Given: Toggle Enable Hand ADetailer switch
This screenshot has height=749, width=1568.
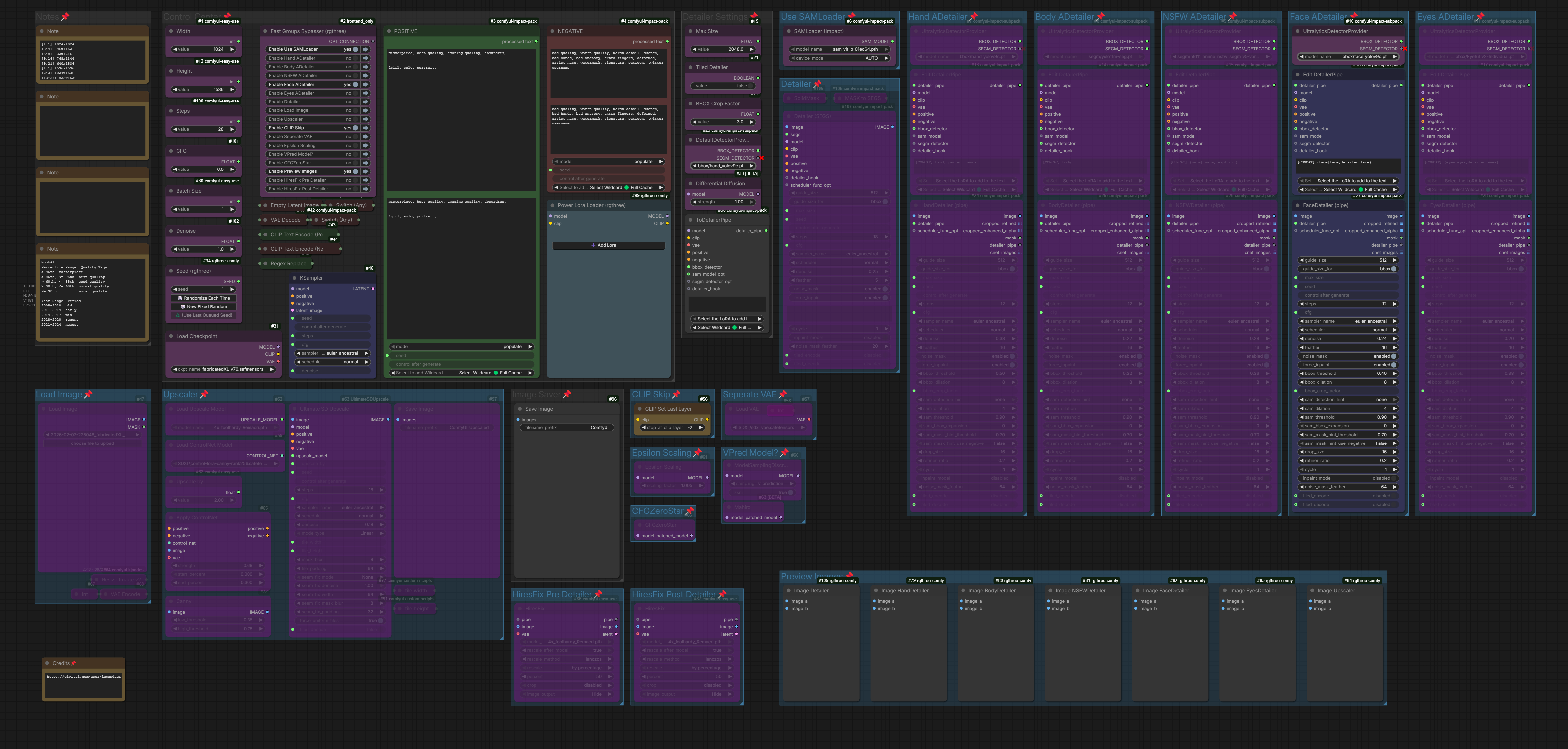Looking at the screenshot, I should [355, 58].
